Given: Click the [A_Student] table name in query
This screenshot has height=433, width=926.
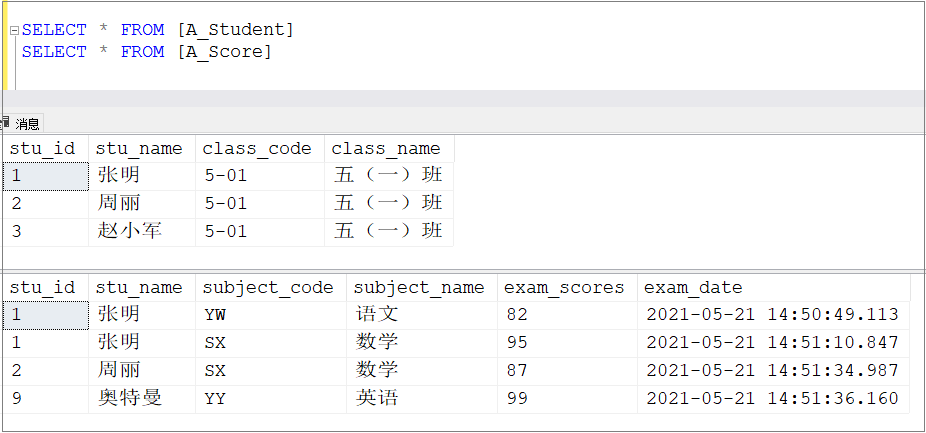Looking at the screenshot, I should [x=235, y=30].
